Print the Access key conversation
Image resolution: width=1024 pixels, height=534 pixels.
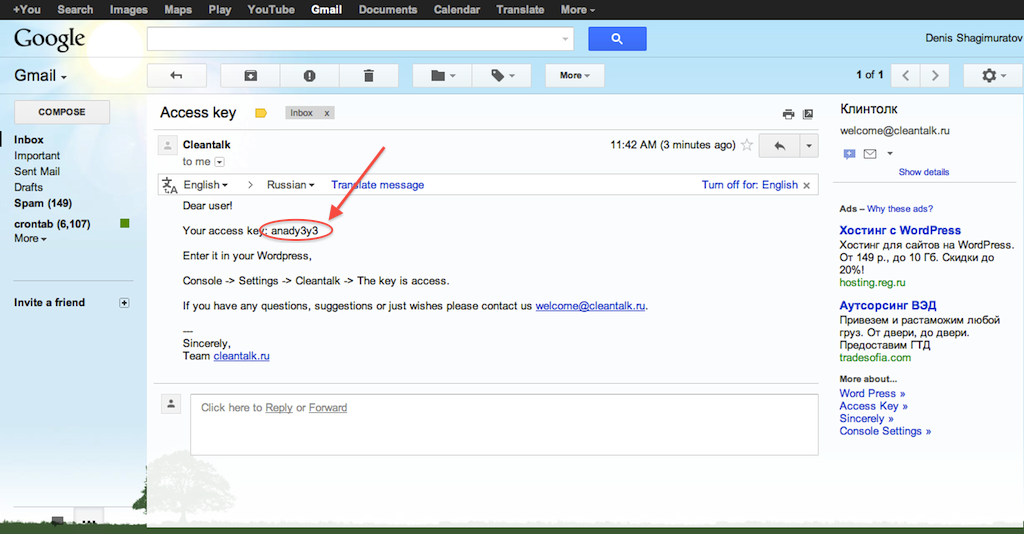click(x=788, y=114)
